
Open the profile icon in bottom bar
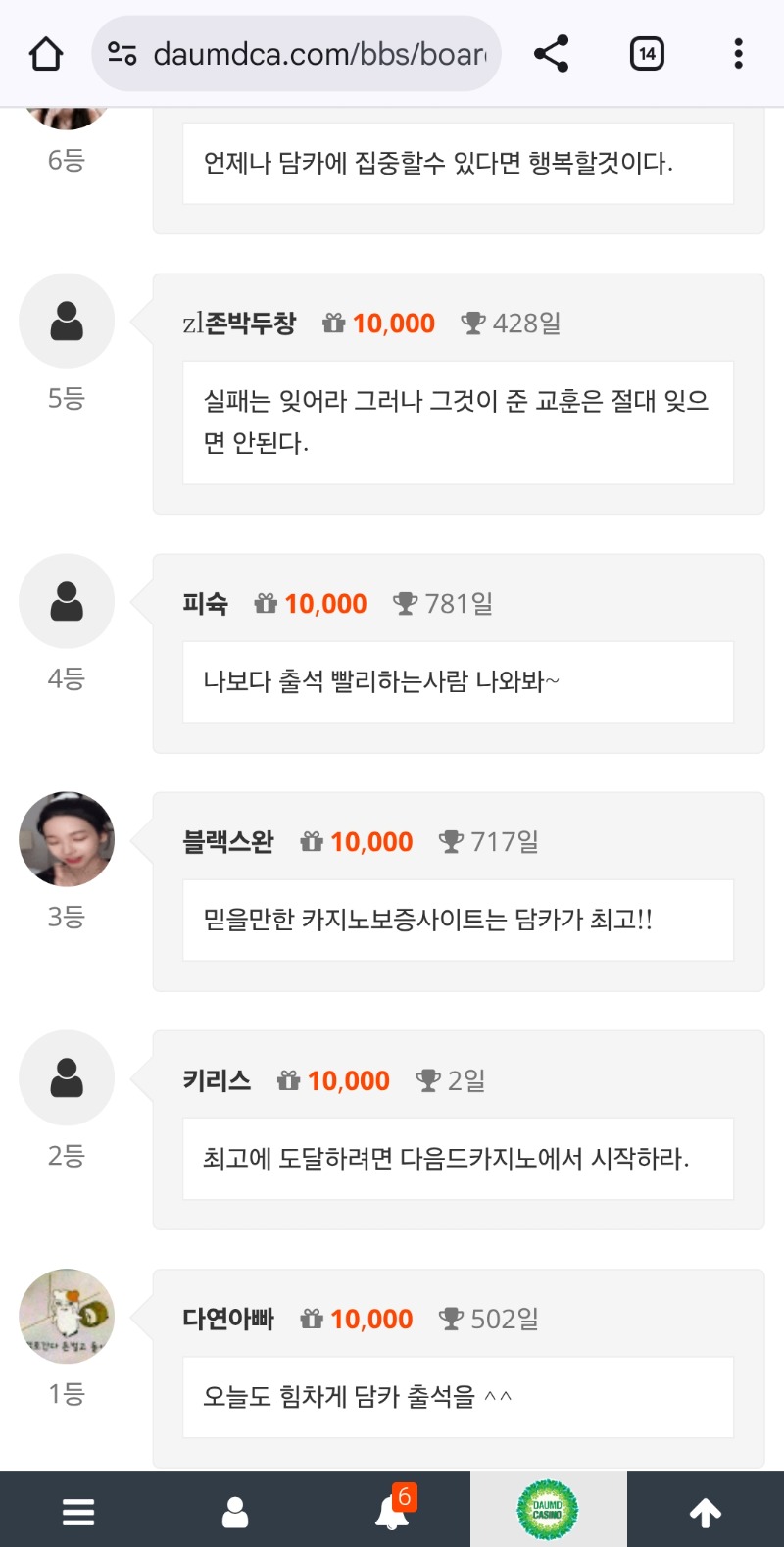234,1511
